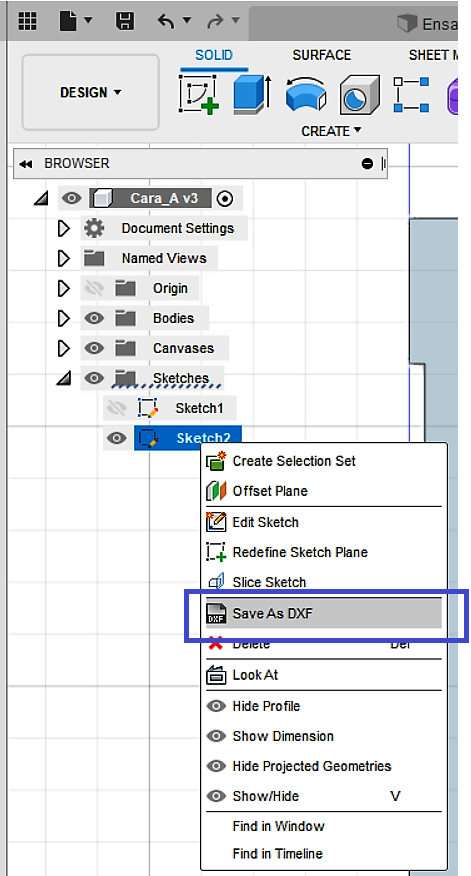471x876 pixels.
Task: Show the hidden Origin folder
Action: pos(94,288)
